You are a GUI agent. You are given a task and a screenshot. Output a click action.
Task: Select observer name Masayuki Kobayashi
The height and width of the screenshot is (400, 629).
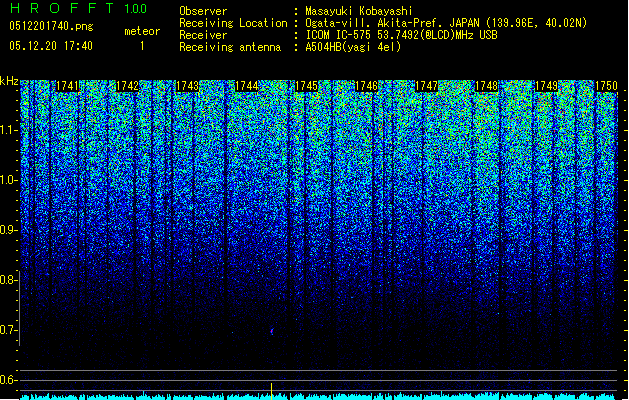[x=359, y=11]
